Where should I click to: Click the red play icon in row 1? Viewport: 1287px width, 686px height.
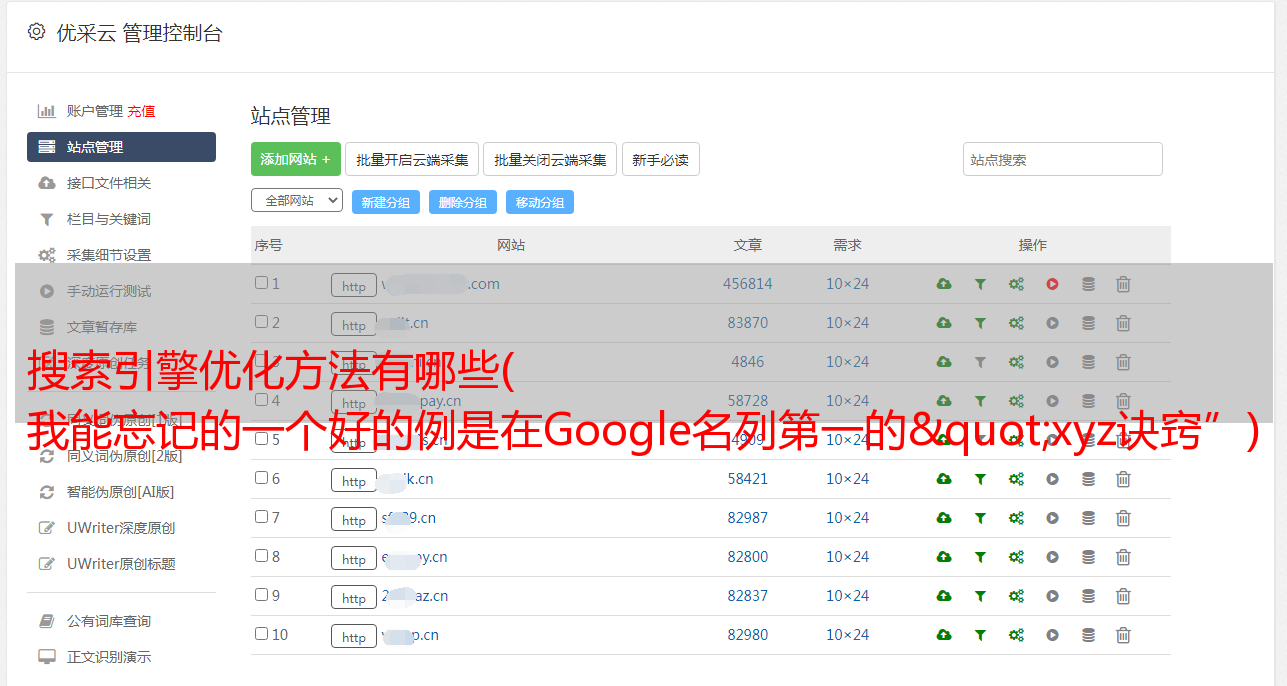[1052, 284]
